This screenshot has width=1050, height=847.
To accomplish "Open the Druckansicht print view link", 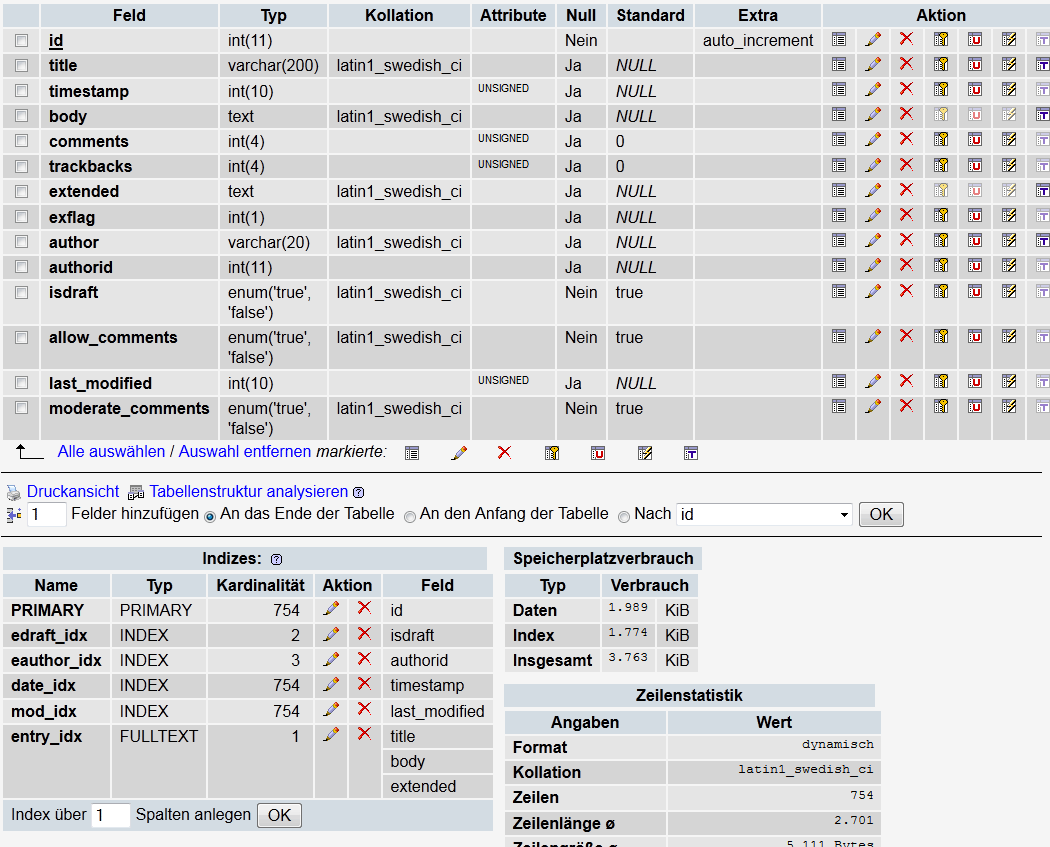I will 73,492.
